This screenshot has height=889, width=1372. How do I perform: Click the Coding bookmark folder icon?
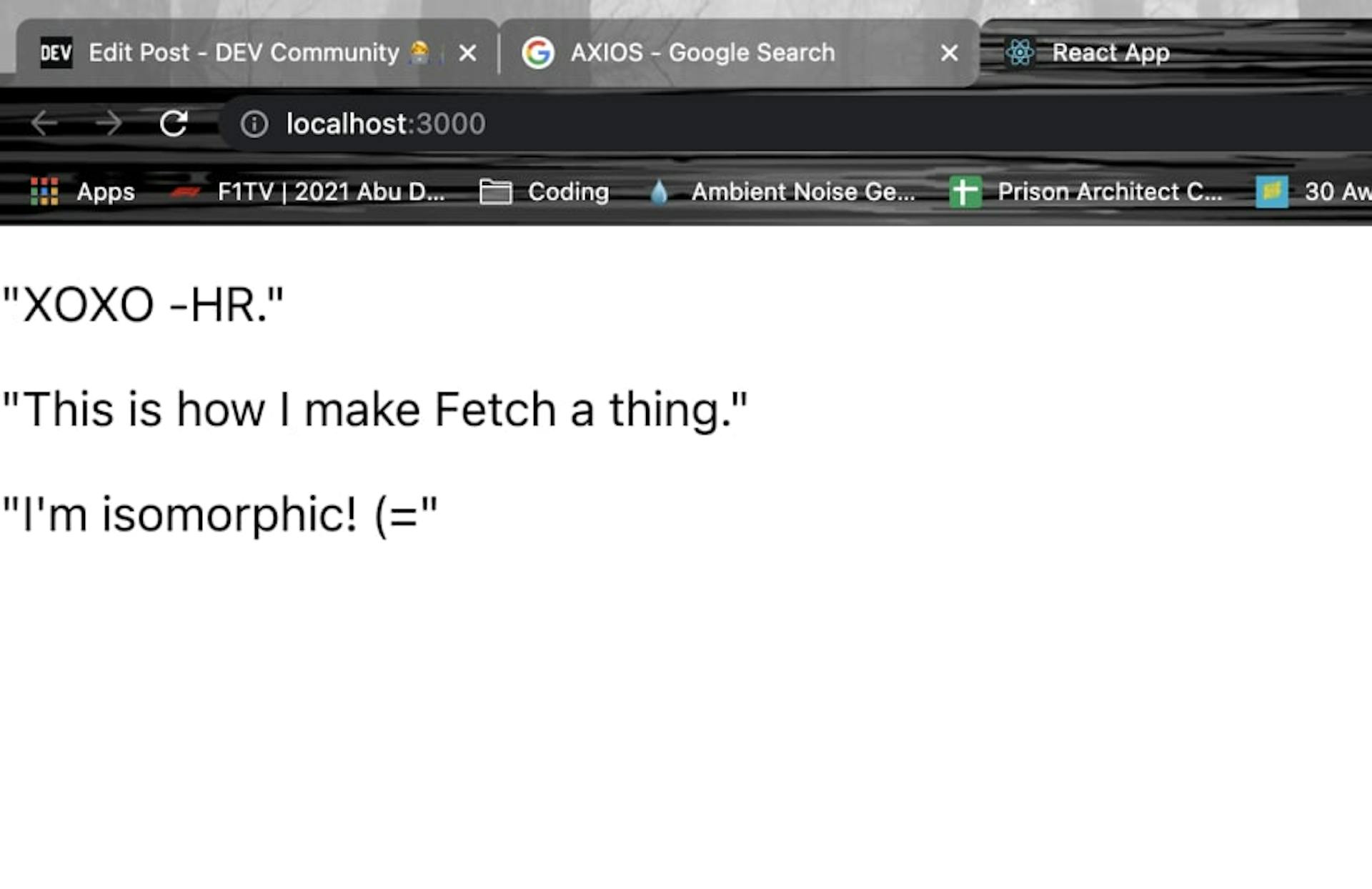(496, 192)
